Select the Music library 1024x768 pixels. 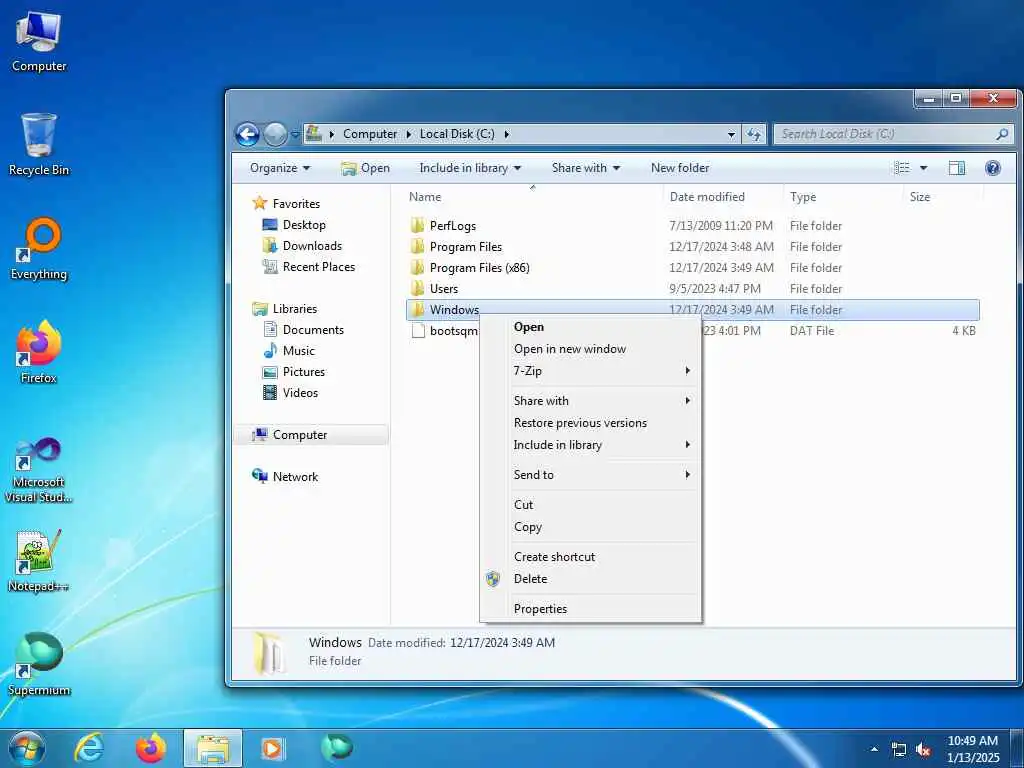pos(289,351)
